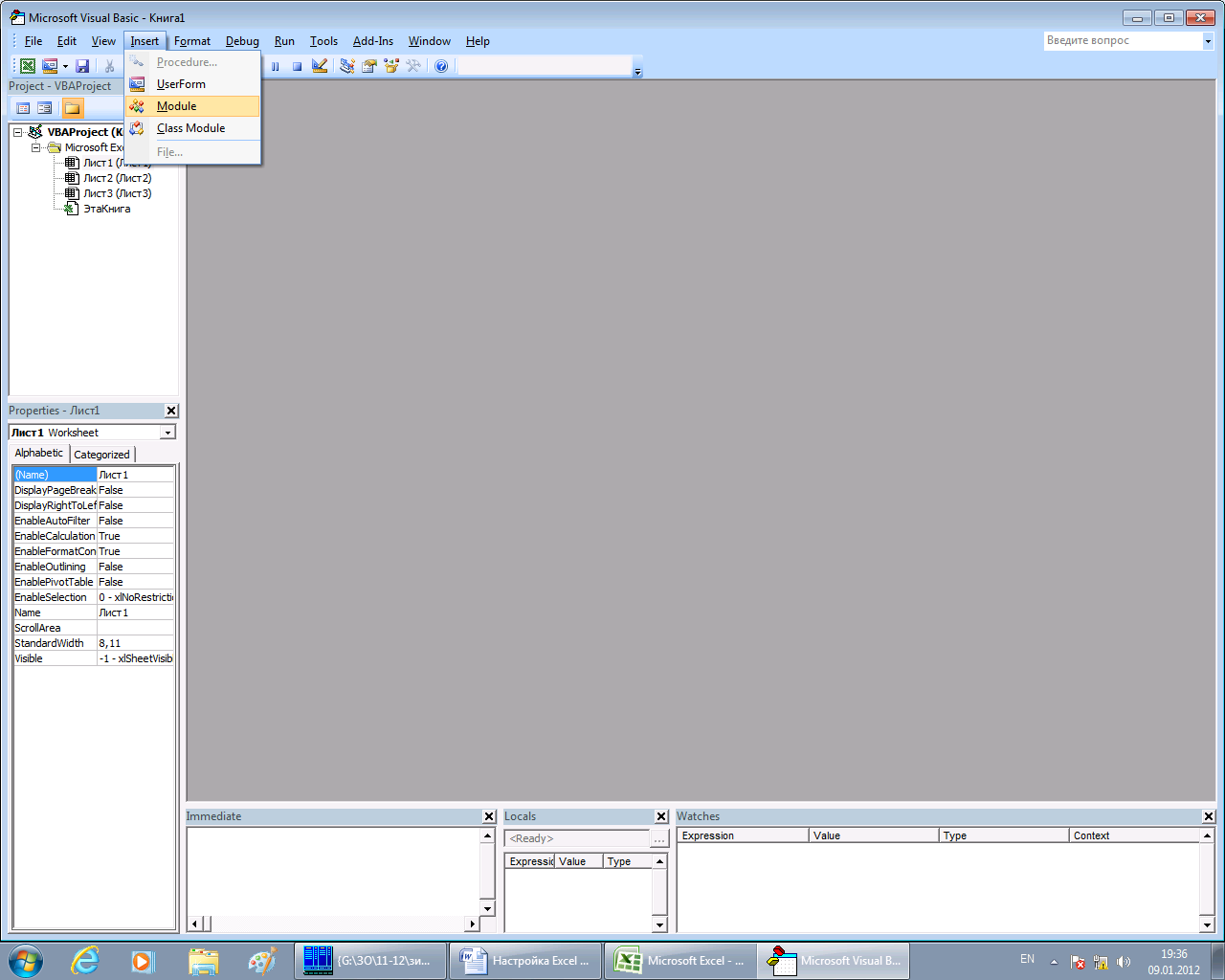Click the Locals call stack ellipsis button
This screenshot has width=1225, height=980.
659,838
